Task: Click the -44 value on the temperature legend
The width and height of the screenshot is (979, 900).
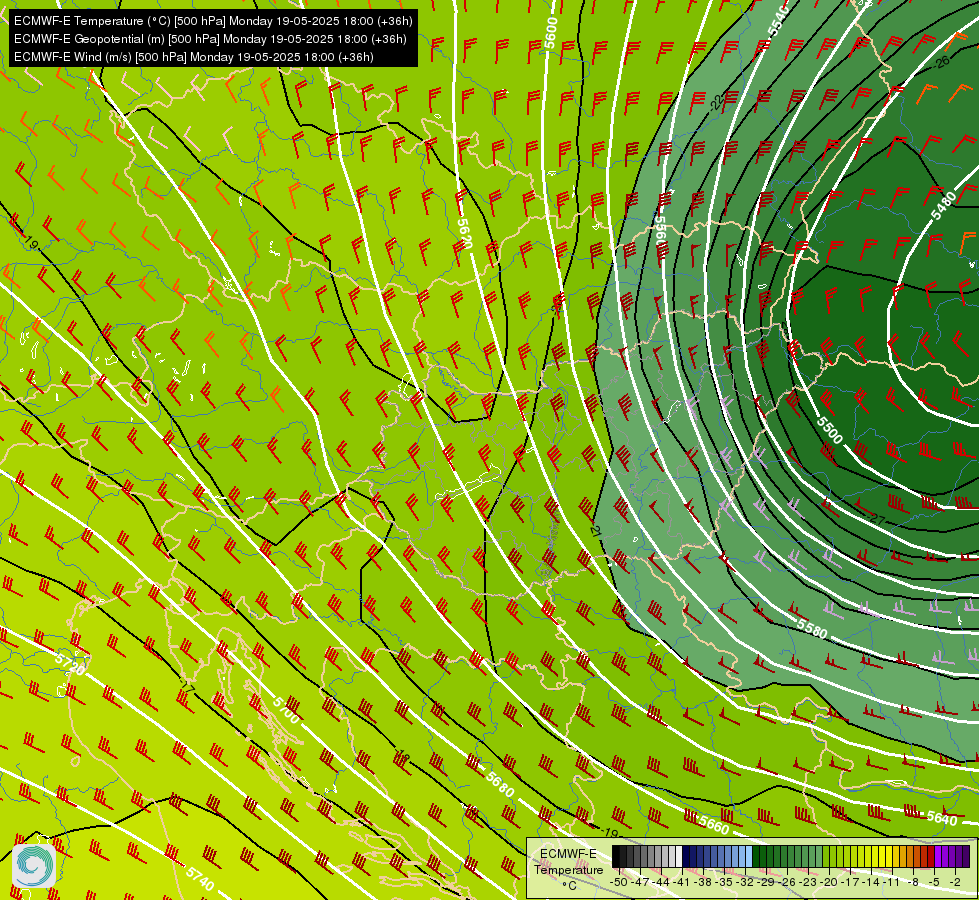Action: 661,882
